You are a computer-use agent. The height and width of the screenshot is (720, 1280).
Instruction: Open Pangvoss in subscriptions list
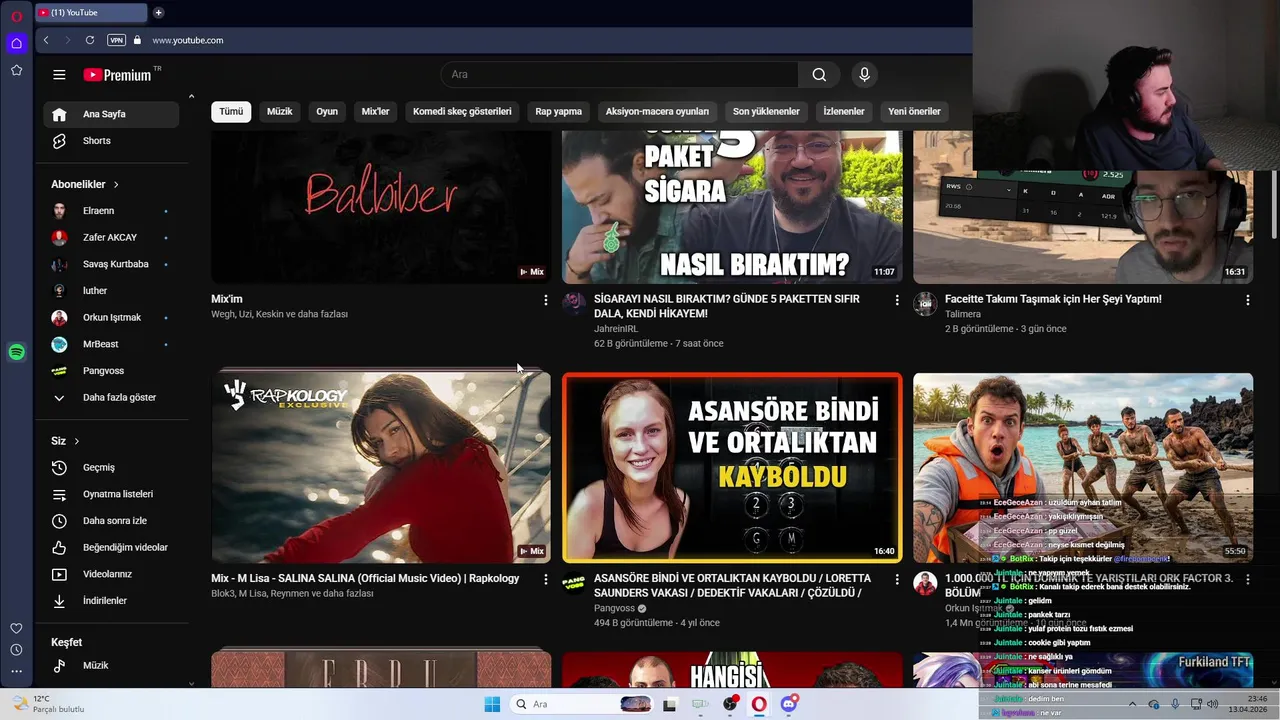pos(111,371)
